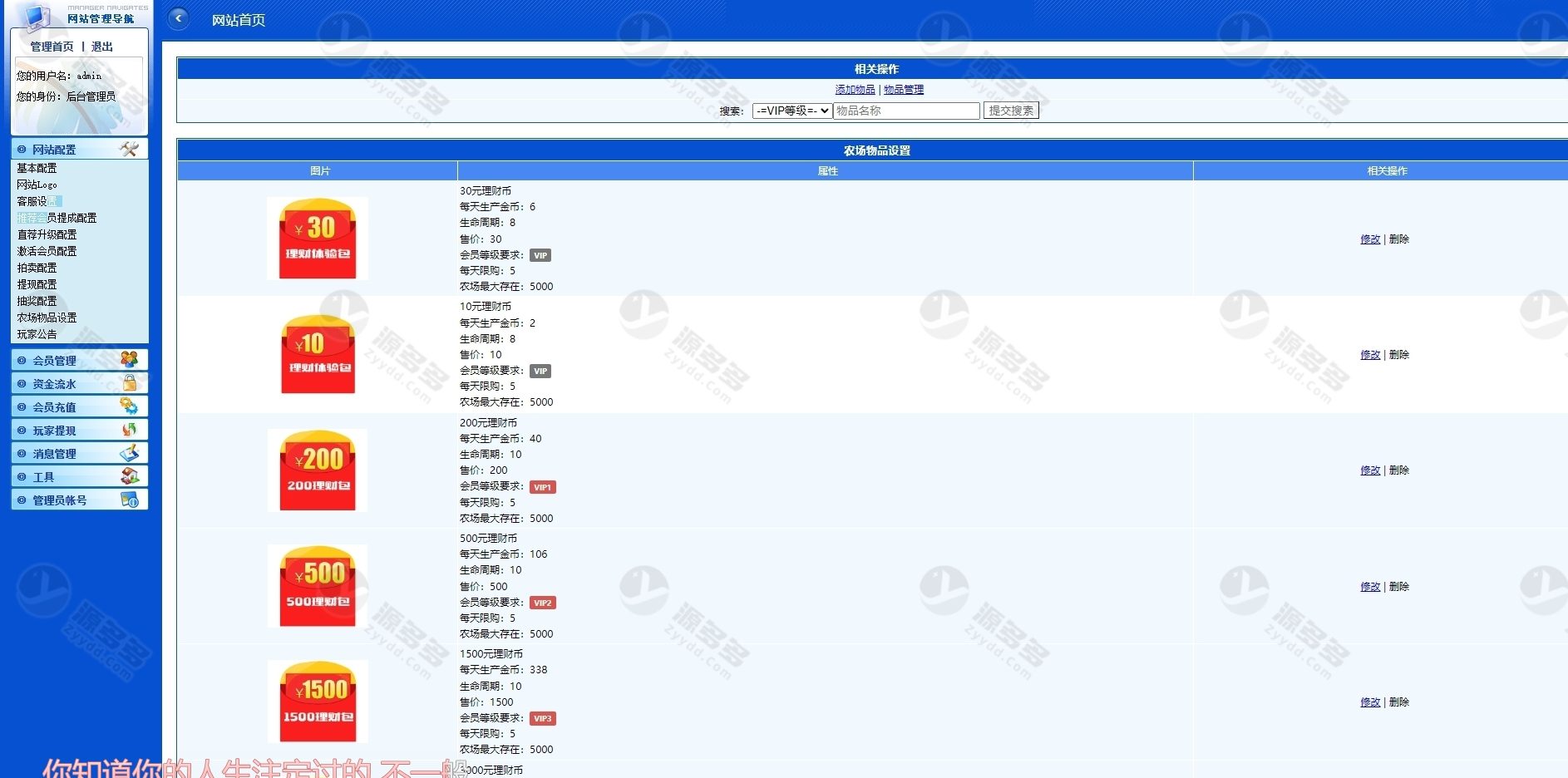The width and height of the screenshot is (1568, 778).
Task: Click the VIP badge on 30元理财币
Action: [x=540, y=255]
